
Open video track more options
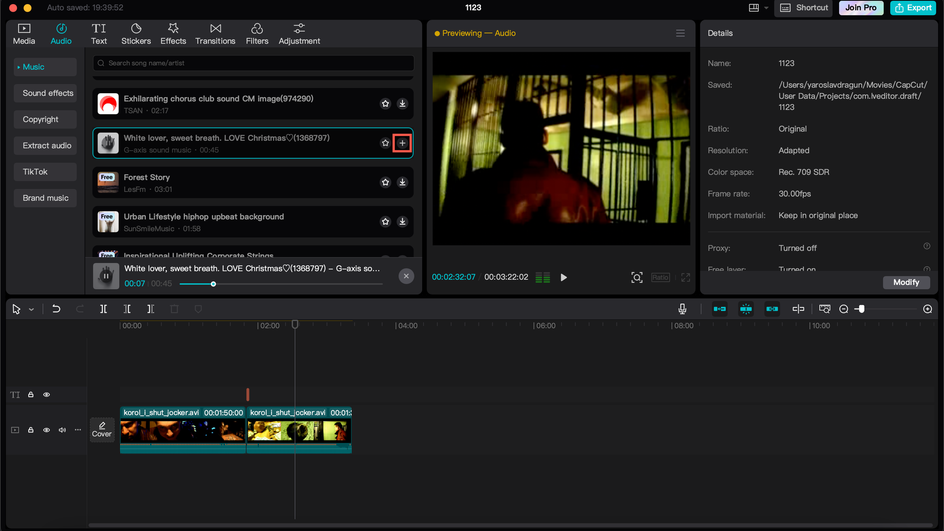pyautogui.click(x=78, y=430)
